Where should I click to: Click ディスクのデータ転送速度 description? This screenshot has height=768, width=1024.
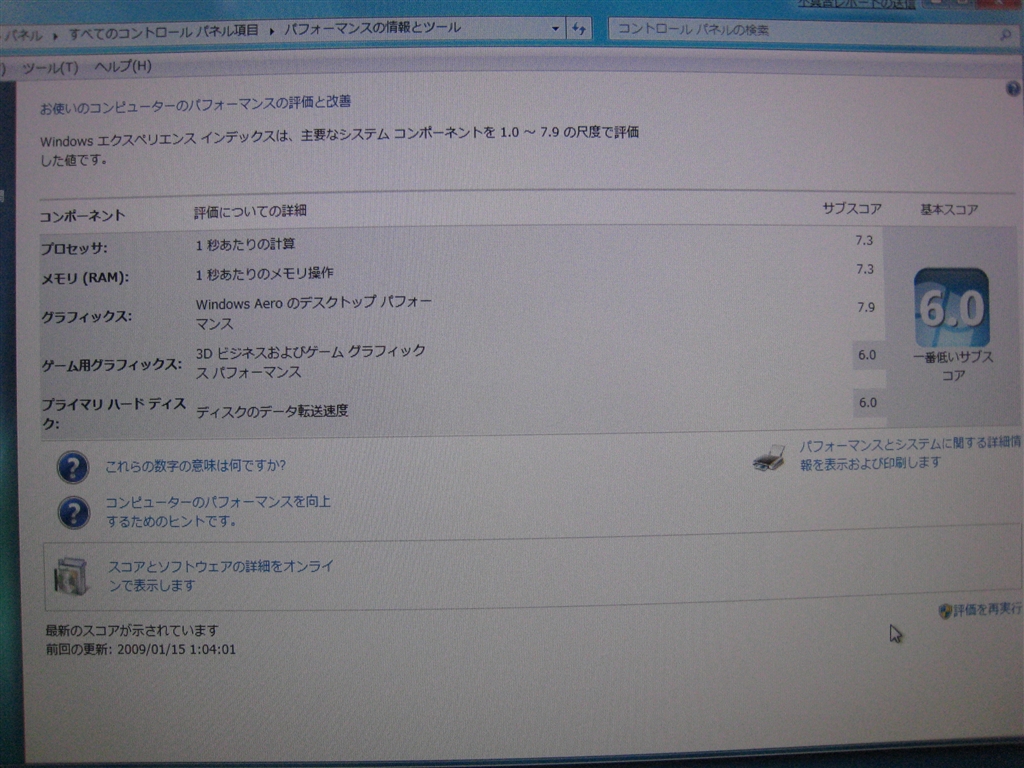272,411
